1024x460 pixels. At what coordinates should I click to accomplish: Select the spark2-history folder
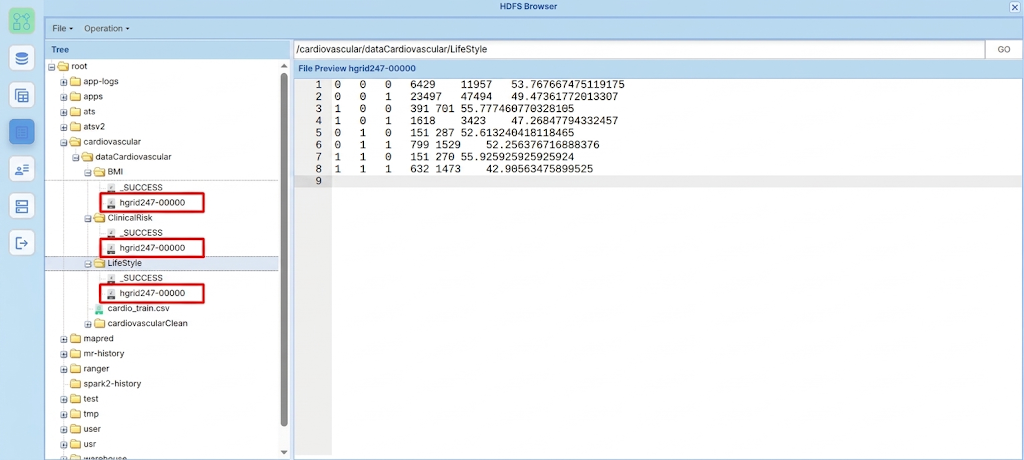point(112,384)
